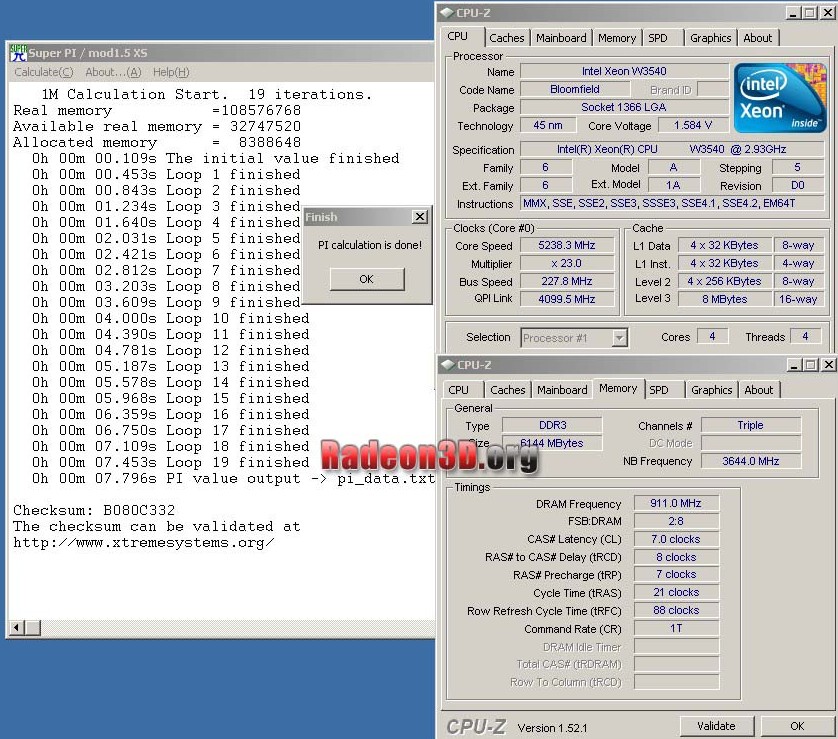838x739 pixels.
Task: Click the 1M Calculation Start line
Action: click(206, 95)
